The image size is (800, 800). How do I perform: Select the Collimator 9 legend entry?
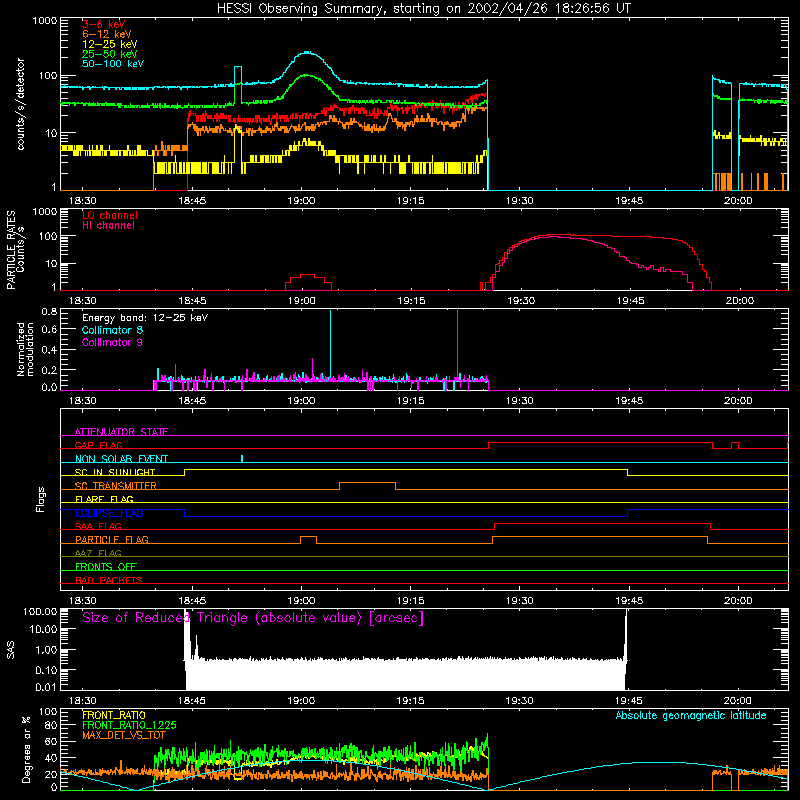[112, 342]
